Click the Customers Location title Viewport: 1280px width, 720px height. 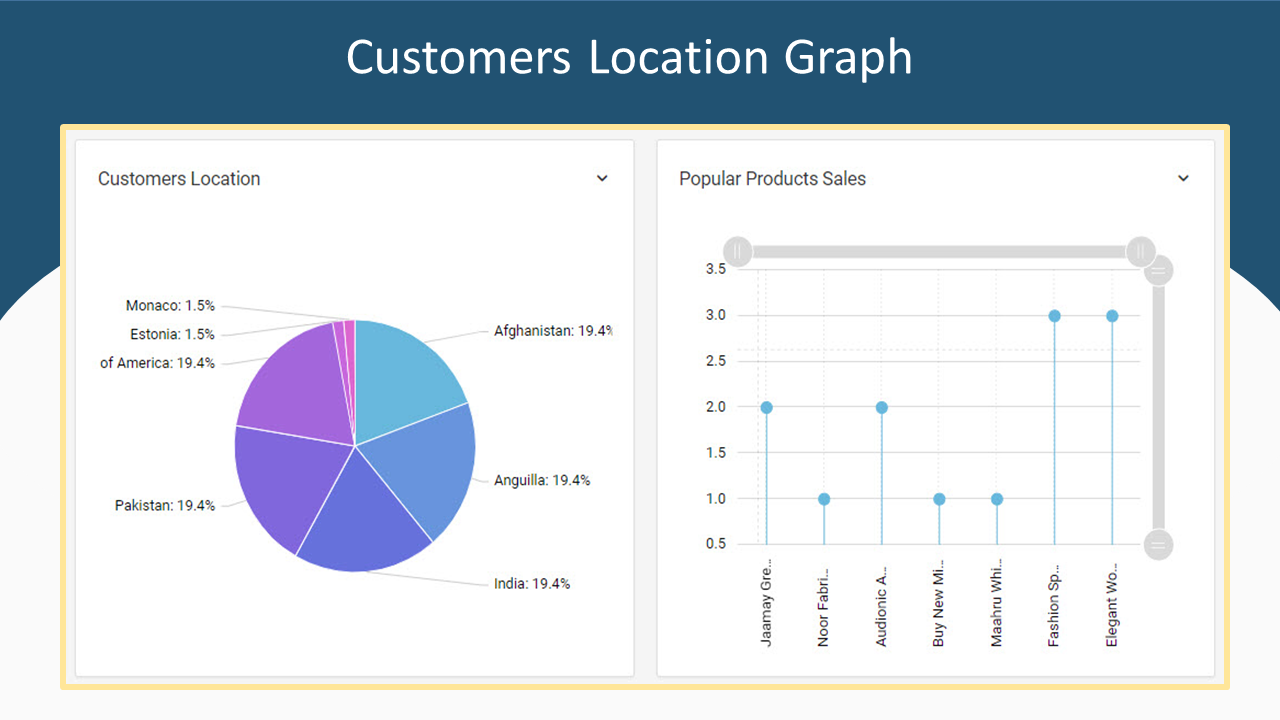(179, 178)
